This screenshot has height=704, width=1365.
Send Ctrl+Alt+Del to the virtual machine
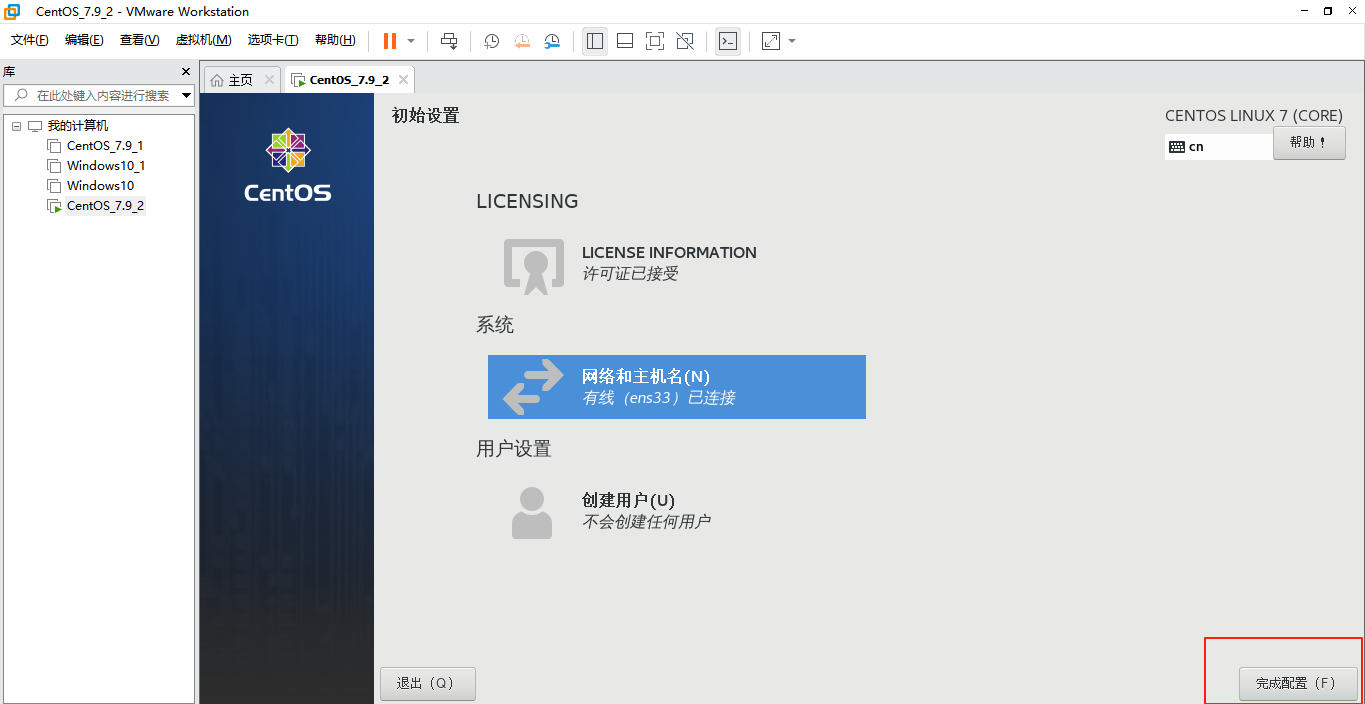[x=449, y=41]
